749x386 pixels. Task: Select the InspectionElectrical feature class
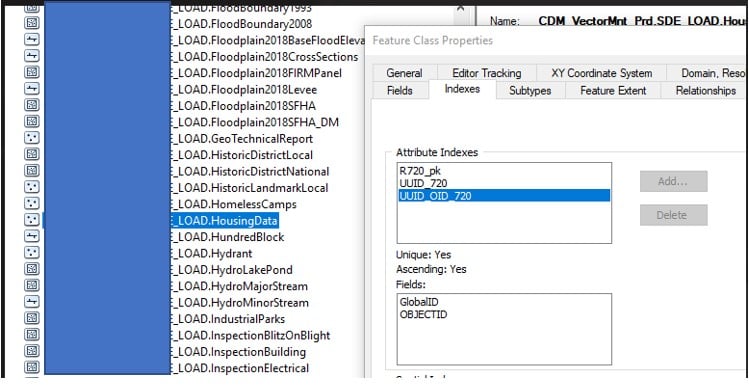tap(239, 368)
